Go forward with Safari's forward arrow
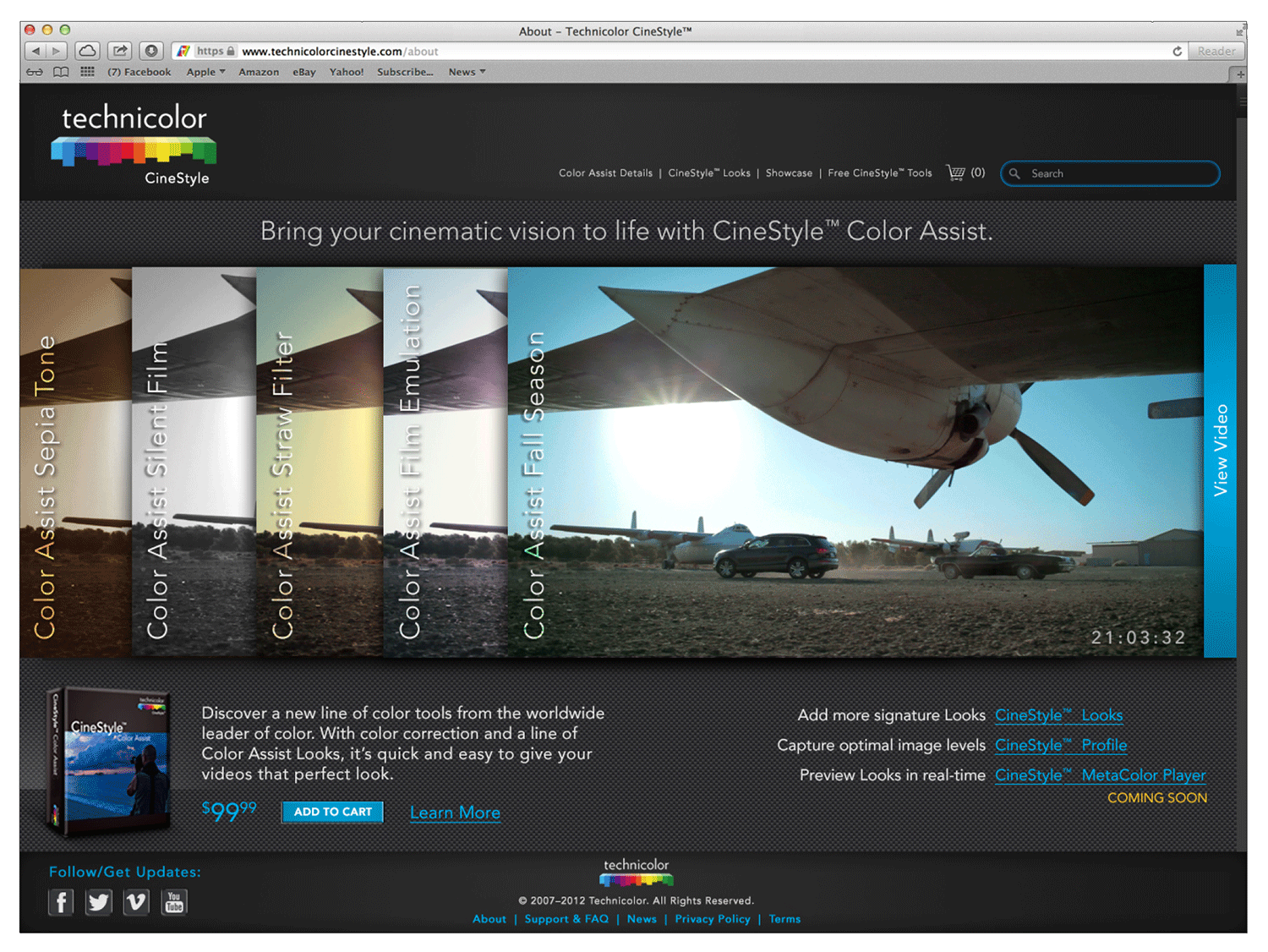1268x952 pixels. [56, 52]
